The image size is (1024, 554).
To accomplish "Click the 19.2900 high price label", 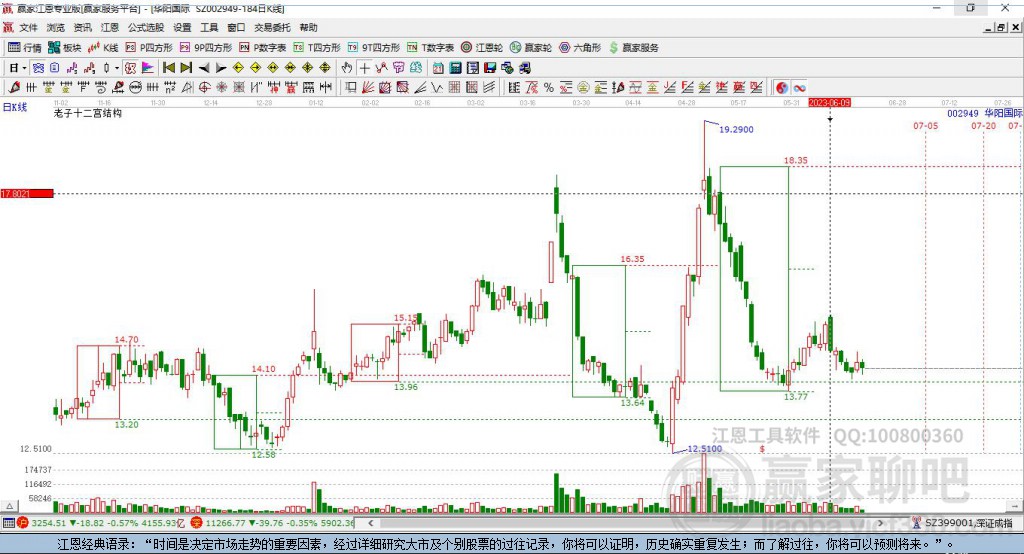I will pos(736,129).
